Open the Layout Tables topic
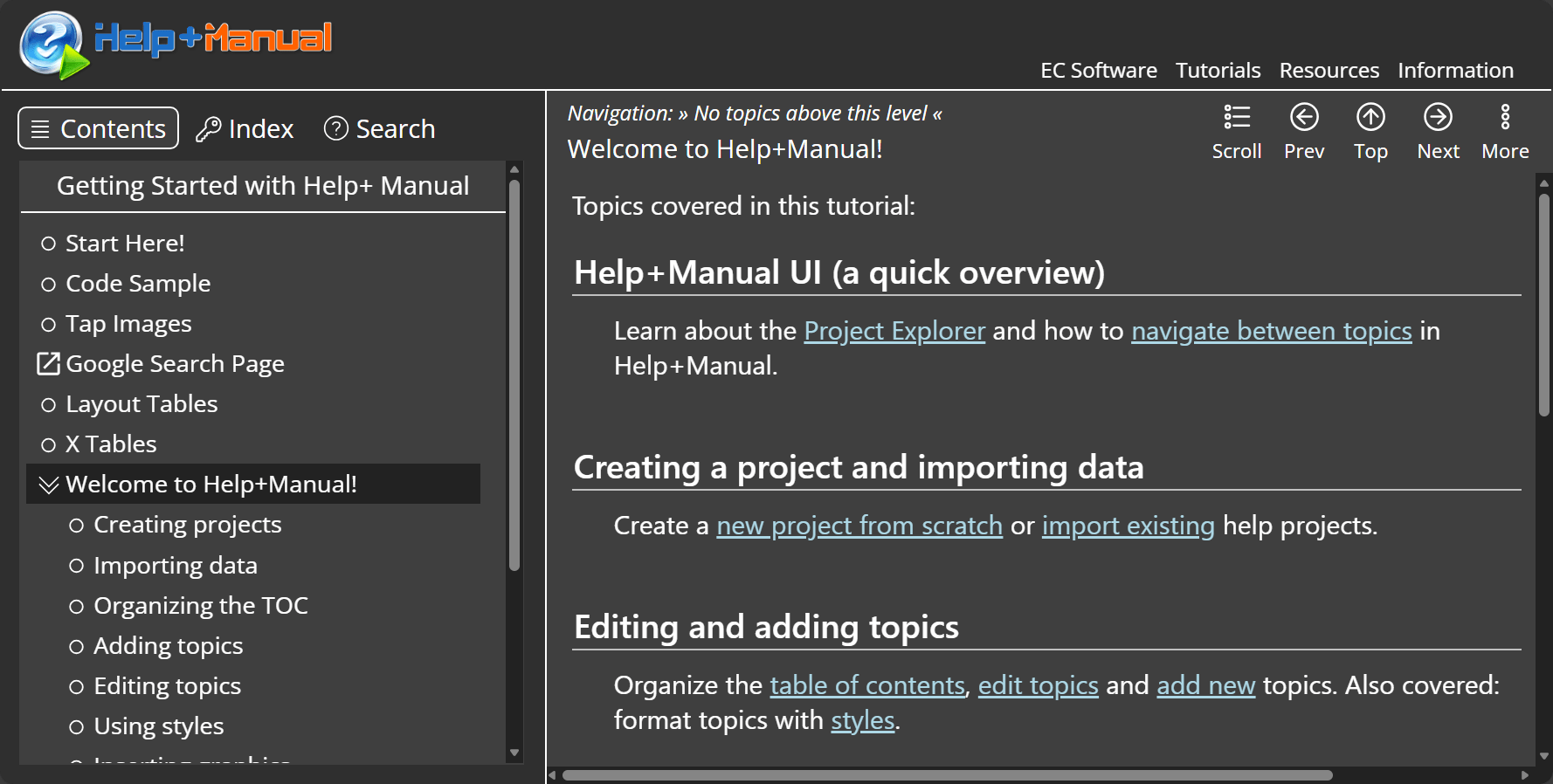 (x=141, y=404)
